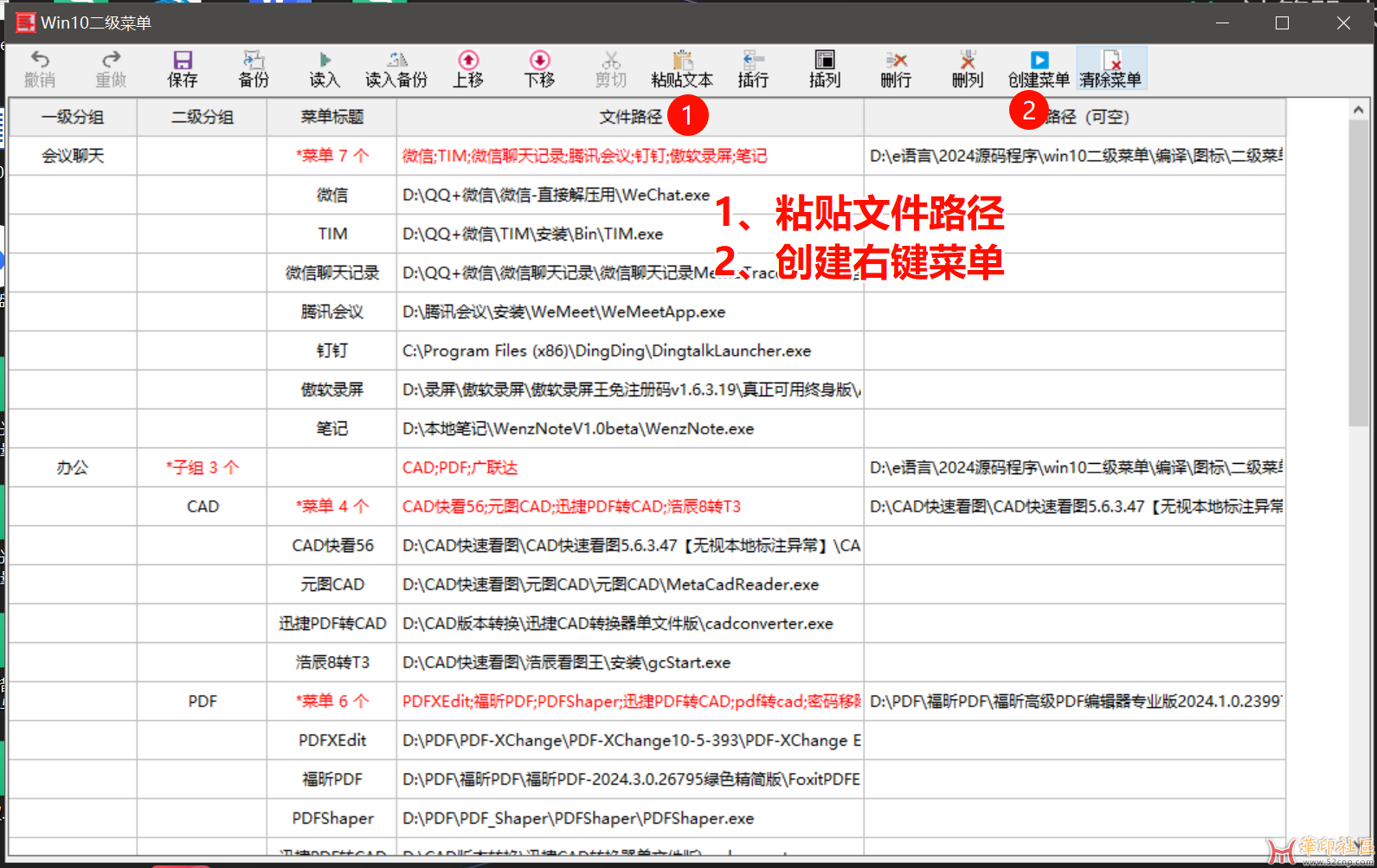This screenshot has height=868, width=1377.
Task: Insert a row with 插行 icon
Action: 753,68
